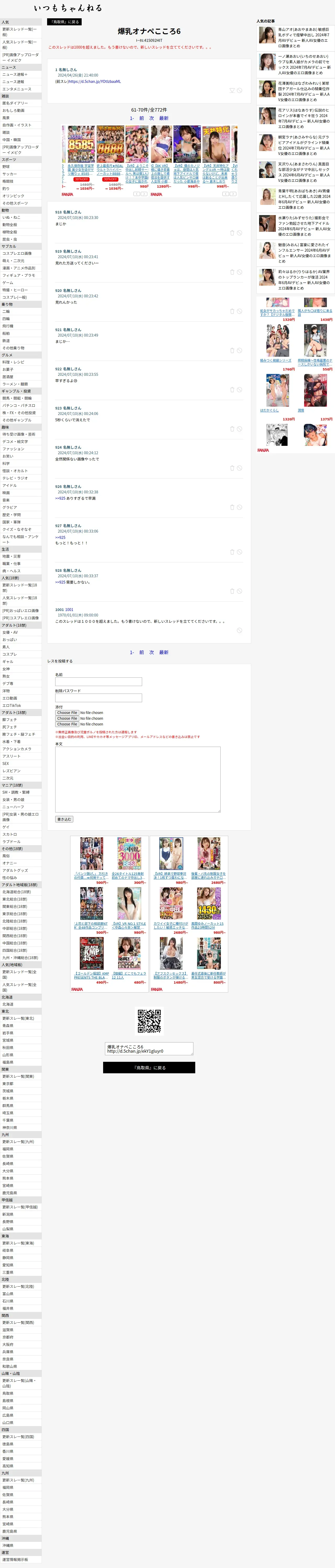Click the filter triangle icon on post 1
This screenshot has width=335, height=1568.
(x=232, y=90)
